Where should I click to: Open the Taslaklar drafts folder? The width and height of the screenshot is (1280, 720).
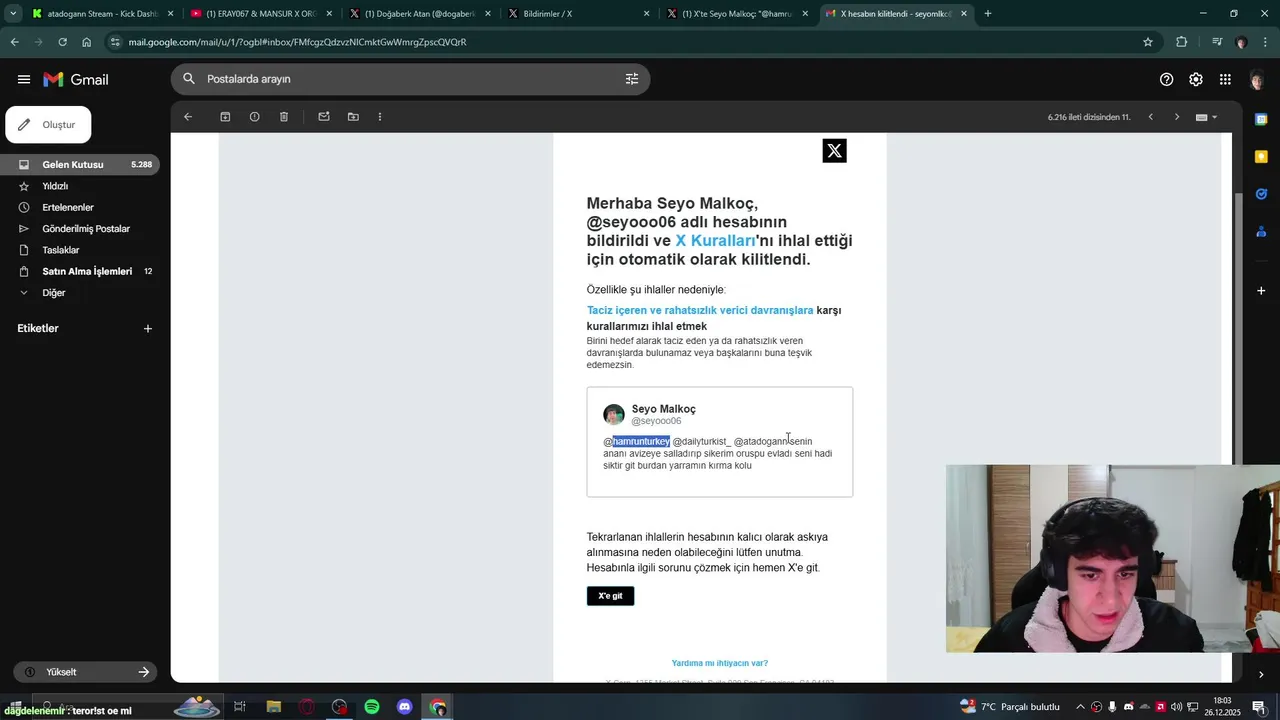(60, 250)
